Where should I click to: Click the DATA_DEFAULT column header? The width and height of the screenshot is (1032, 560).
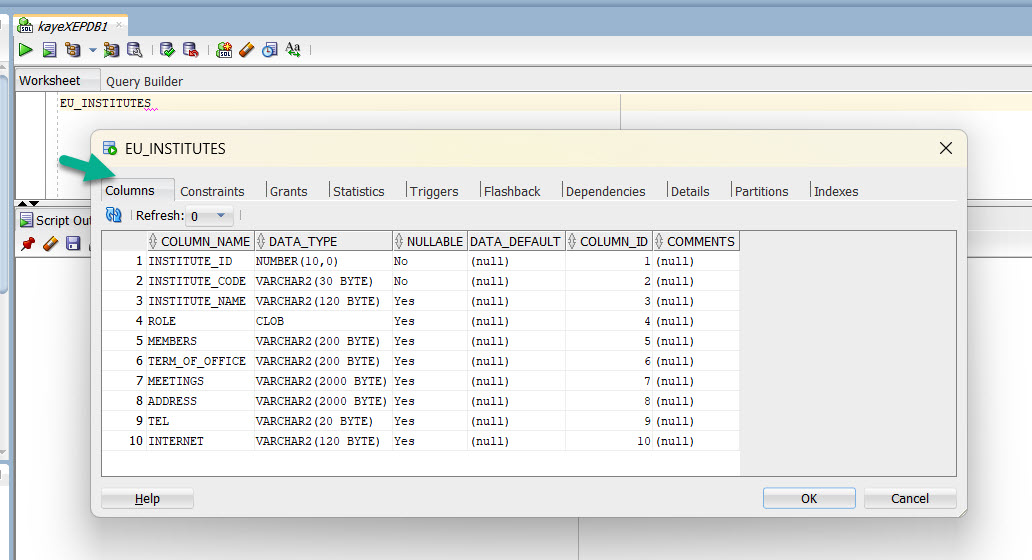(x=515, y=242)
